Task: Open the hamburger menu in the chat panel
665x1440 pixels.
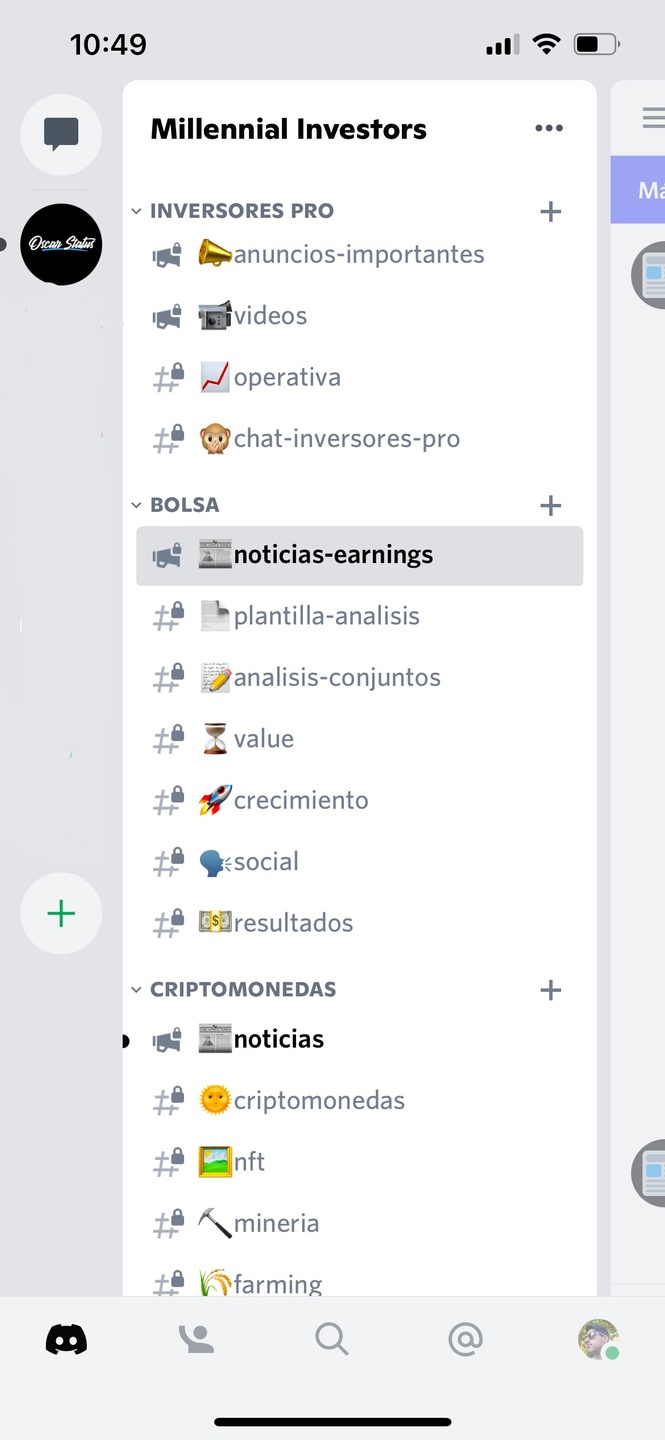Action: [653, 117]
